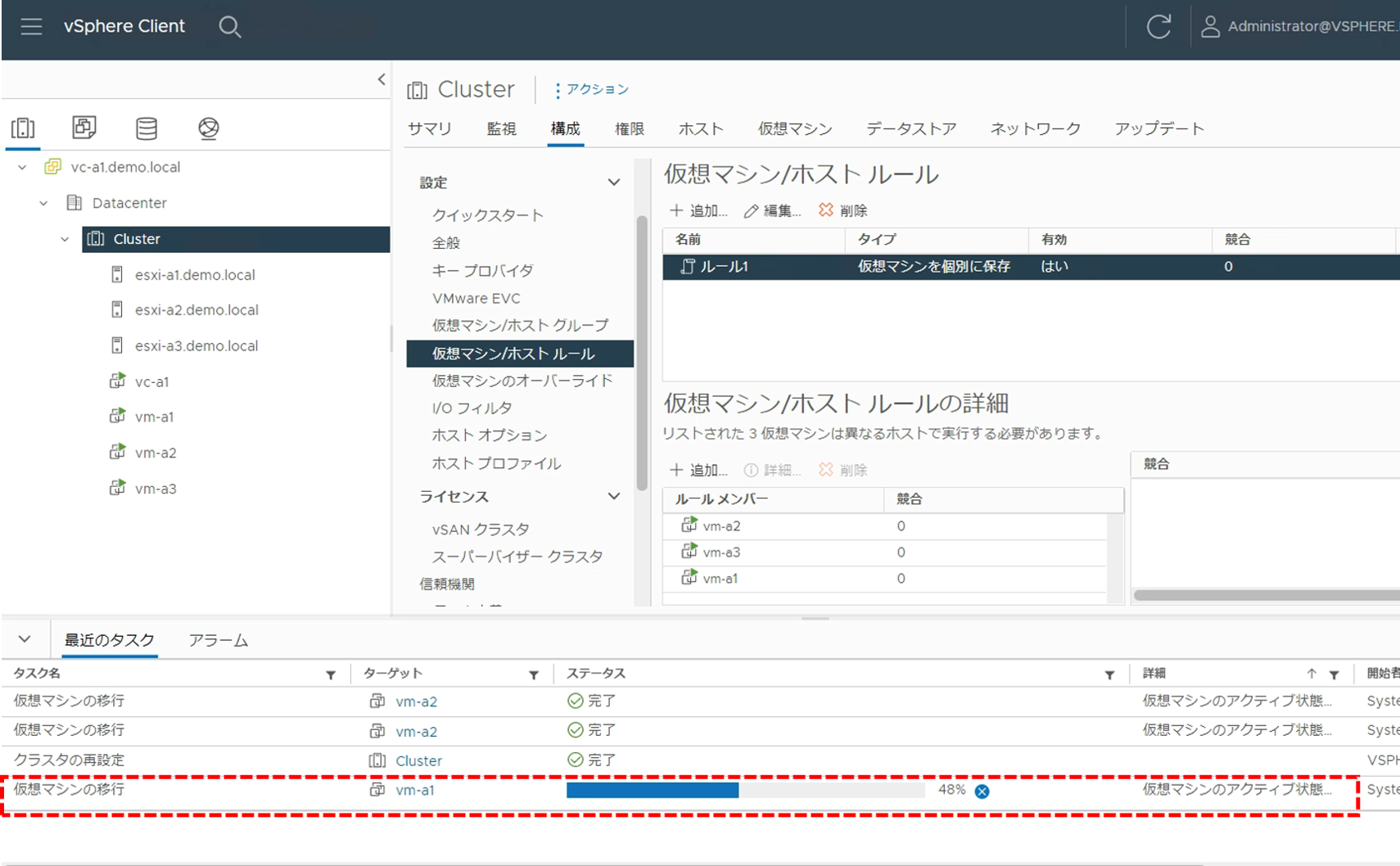Image resolution: width=1400 pixels, height=866 pixels.
Task: Open the データストア tab
Action: pos(911,129)
